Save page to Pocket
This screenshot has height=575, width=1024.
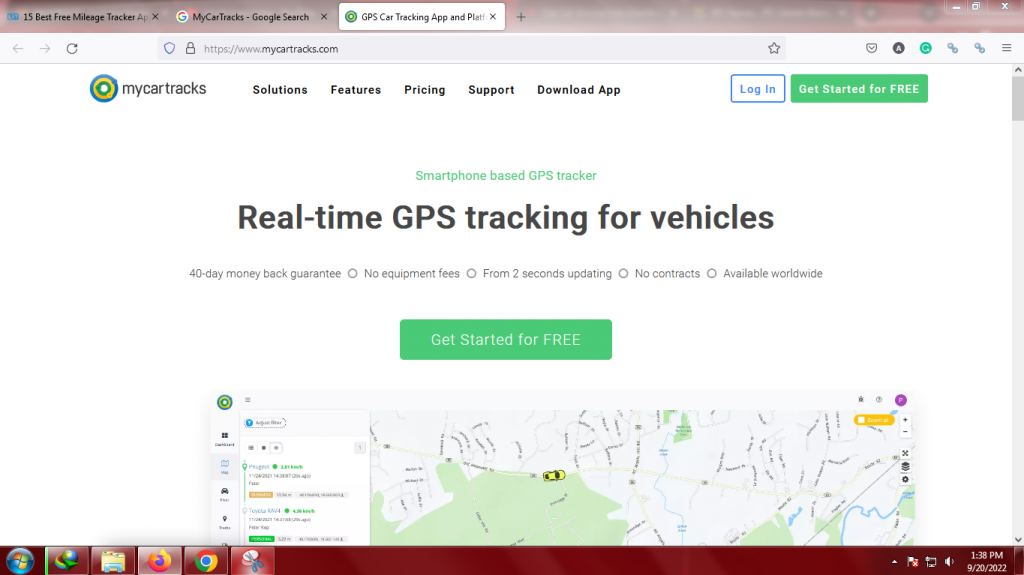click(x=871, y=48)
